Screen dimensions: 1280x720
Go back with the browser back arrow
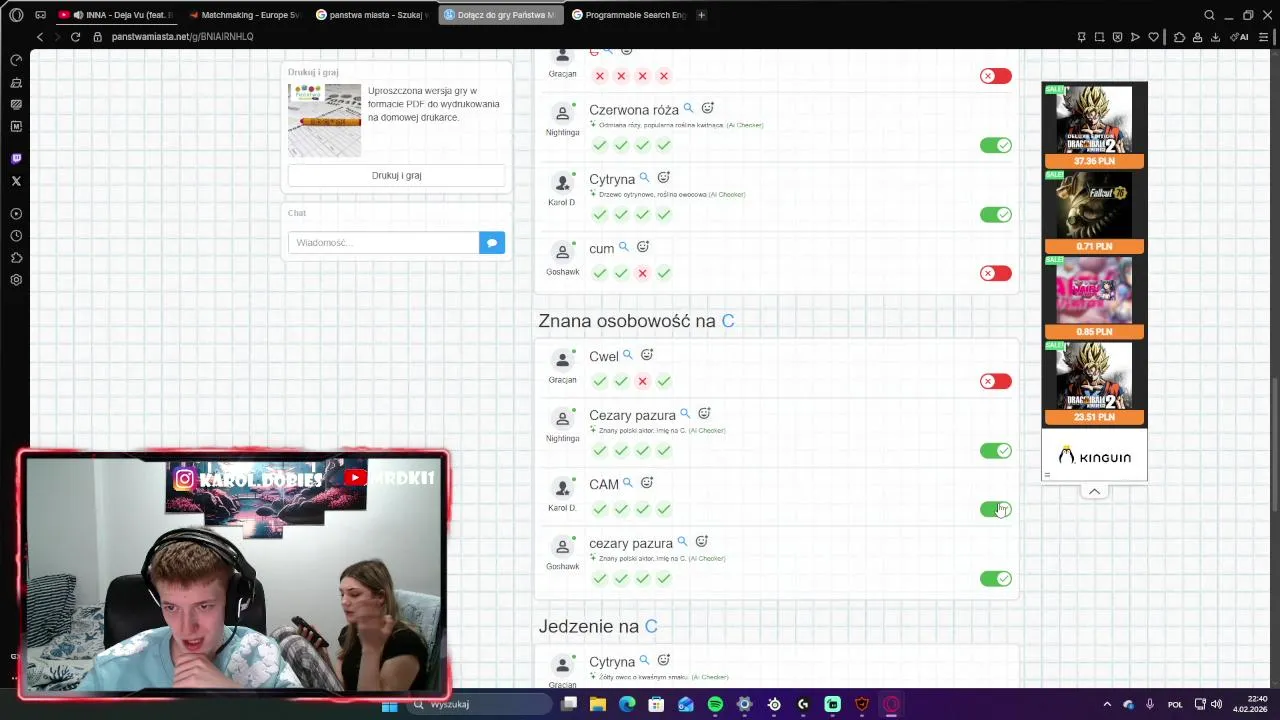(40, 37)
